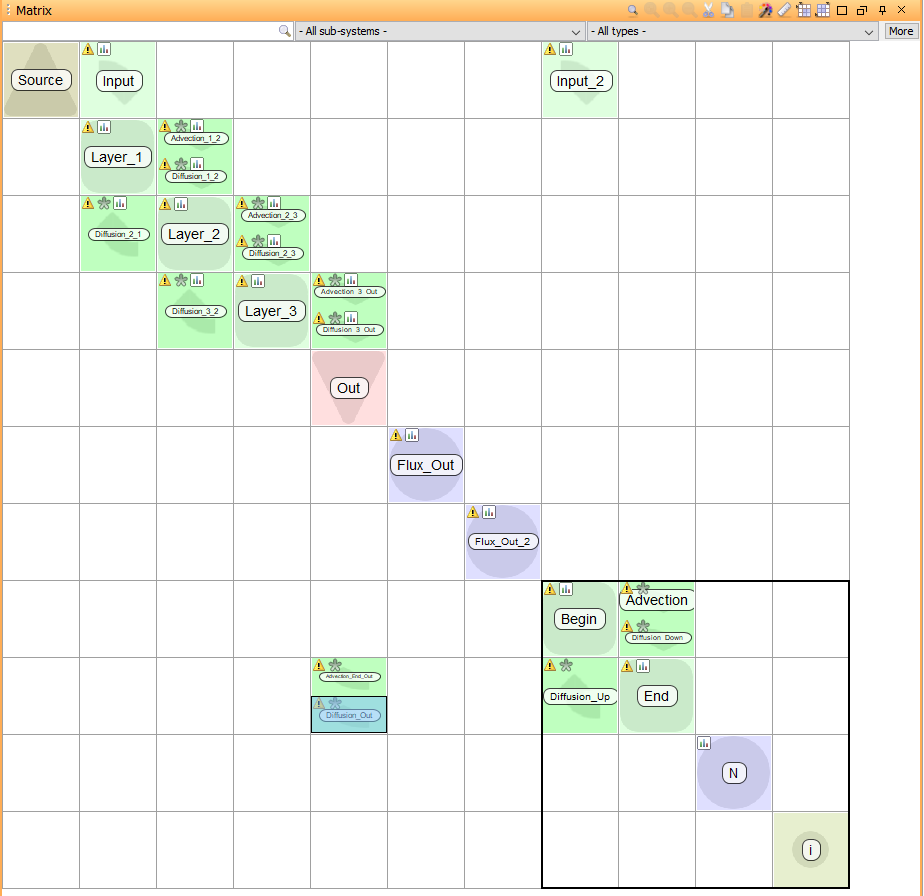Viewport: 924px width, 896px height.
Task: Click chart icon on Flux_Out block
Action: pos(412,435)
